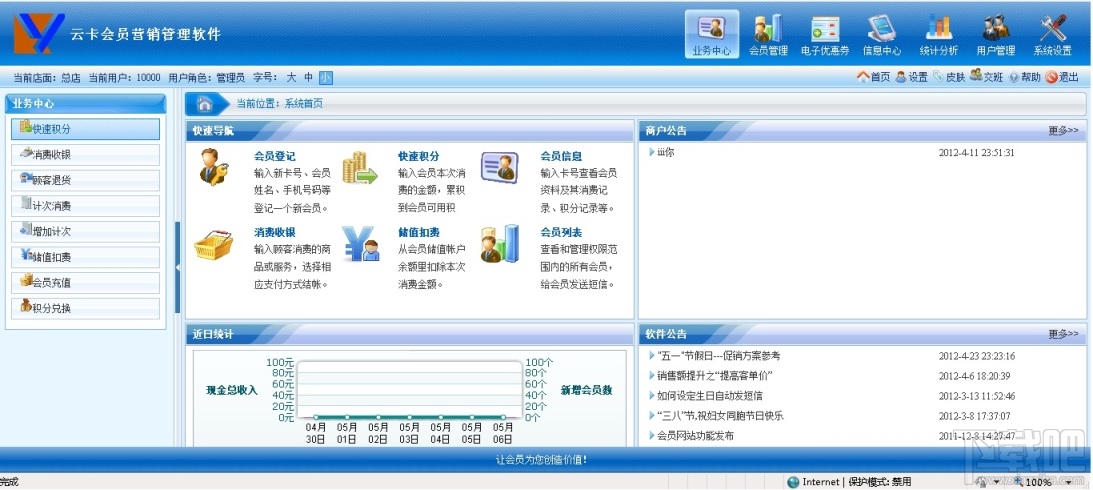Select 快速积分 in the sidebar

coord(85,129)
